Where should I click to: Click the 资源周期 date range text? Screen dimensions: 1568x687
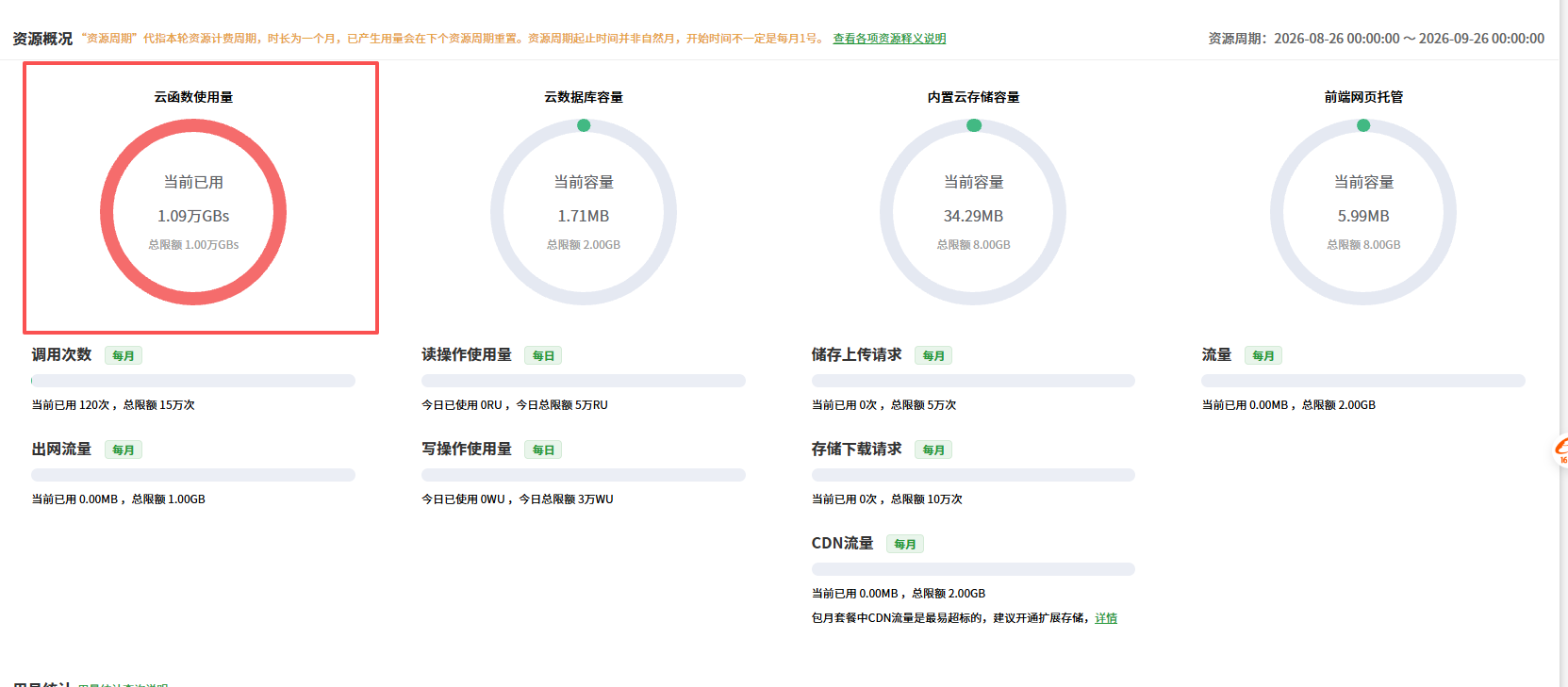click(1377, 39)
